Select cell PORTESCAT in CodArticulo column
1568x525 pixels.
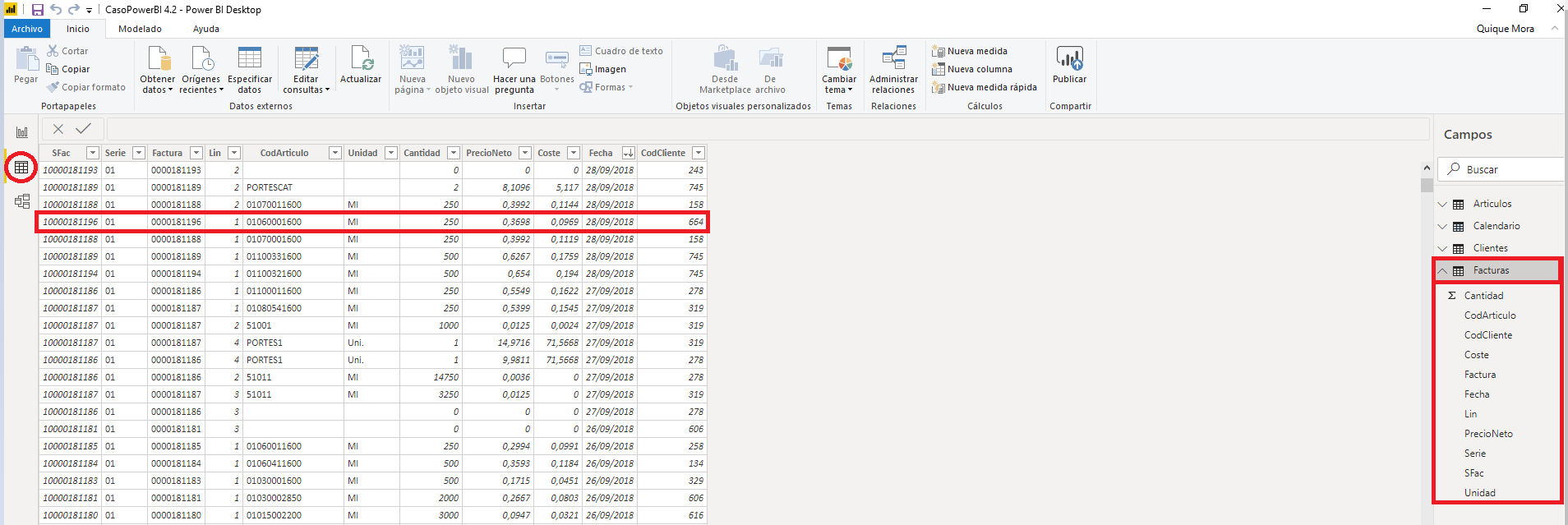(293, 187)
